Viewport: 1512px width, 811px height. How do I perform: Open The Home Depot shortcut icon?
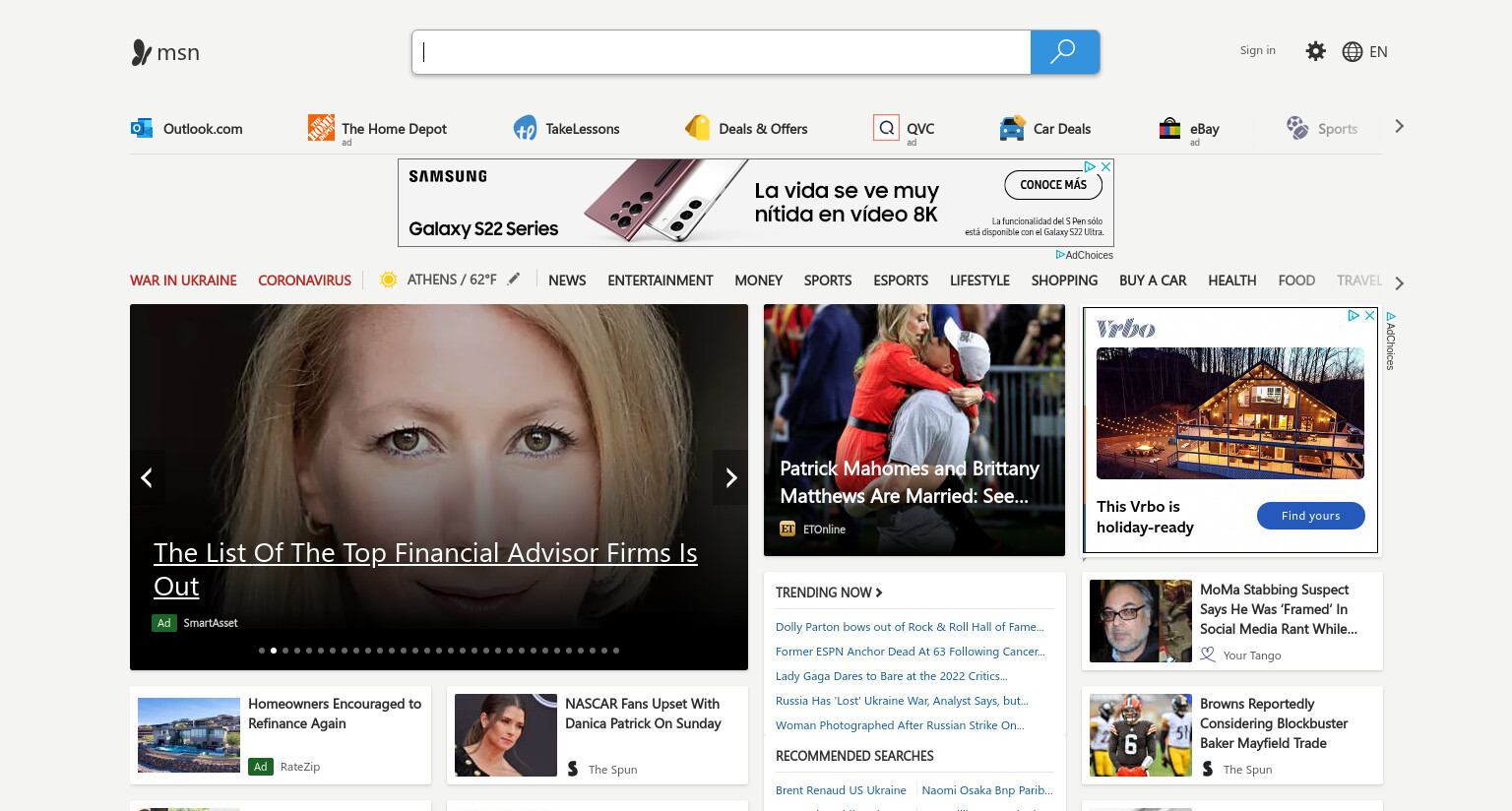[x=321, y=128]
